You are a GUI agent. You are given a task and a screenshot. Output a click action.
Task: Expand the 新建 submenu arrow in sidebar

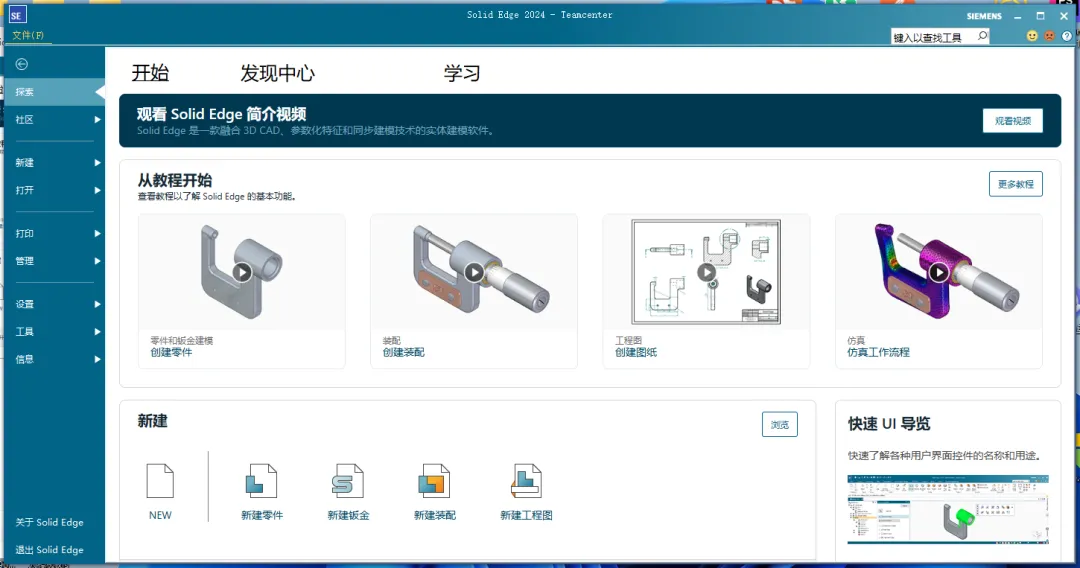pyautogui.click(x=97, y=162)
